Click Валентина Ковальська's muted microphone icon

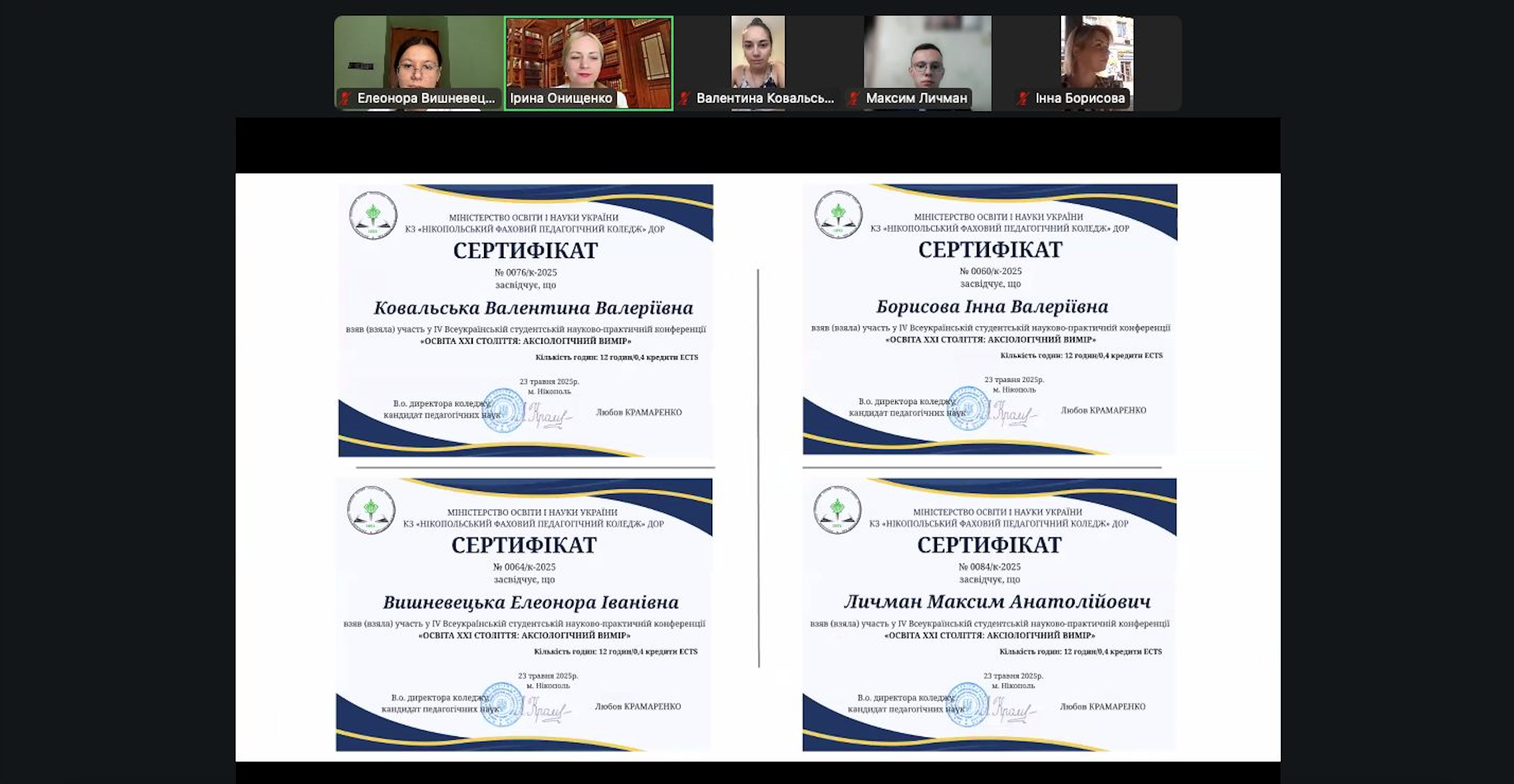click(x=684, y=98)
